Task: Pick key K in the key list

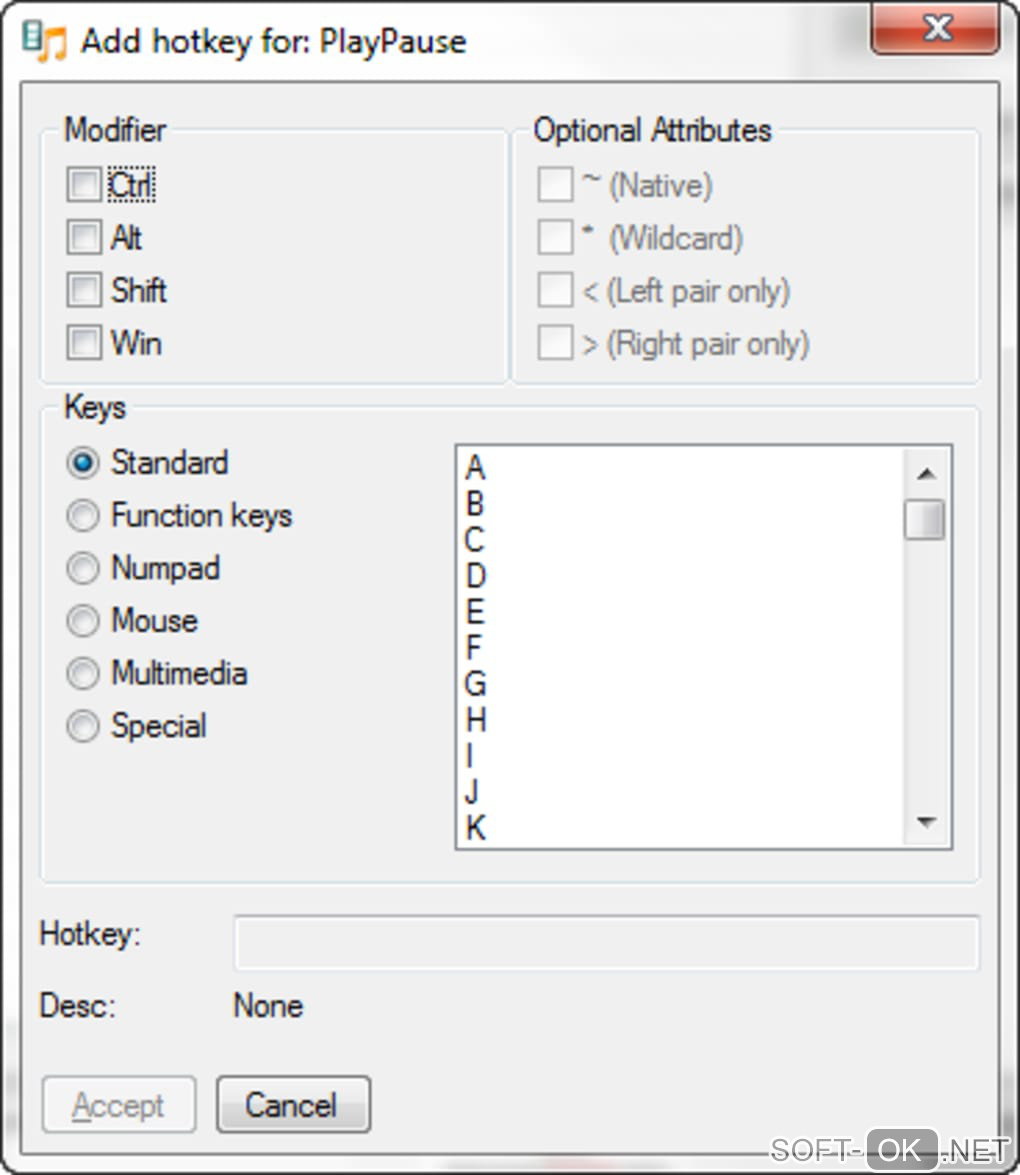Action: [x=476, y=828]
